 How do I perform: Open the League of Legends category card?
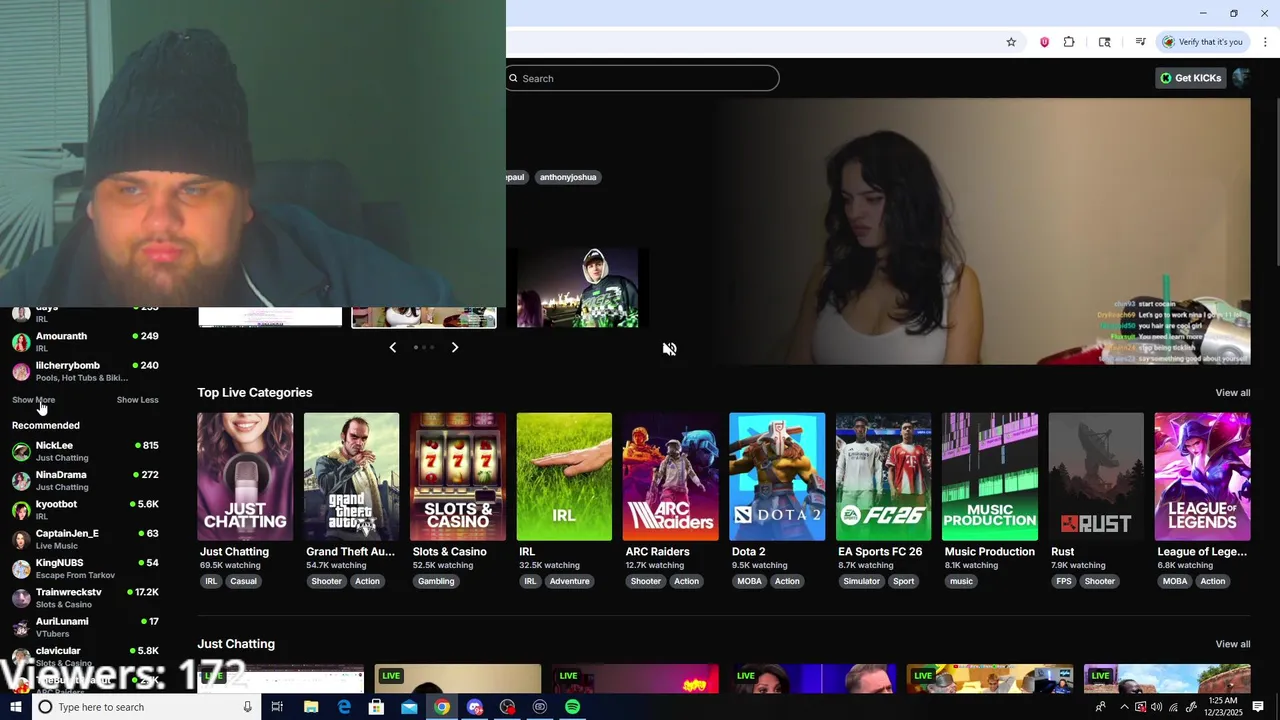tap(1202, 477)
